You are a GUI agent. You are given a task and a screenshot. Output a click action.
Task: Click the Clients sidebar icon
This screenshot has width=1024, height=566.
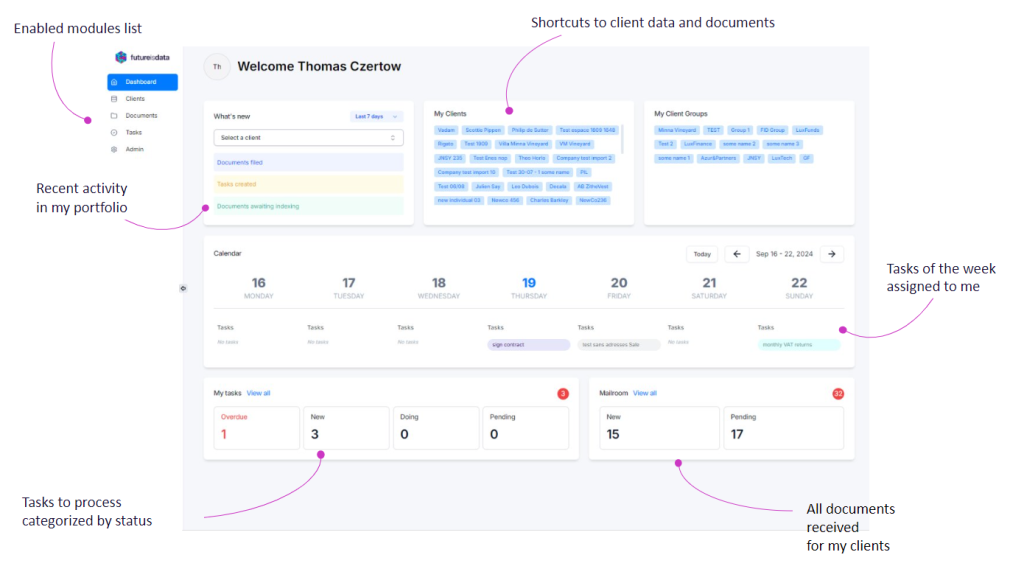pyautogui.click(x=114, y=99)
